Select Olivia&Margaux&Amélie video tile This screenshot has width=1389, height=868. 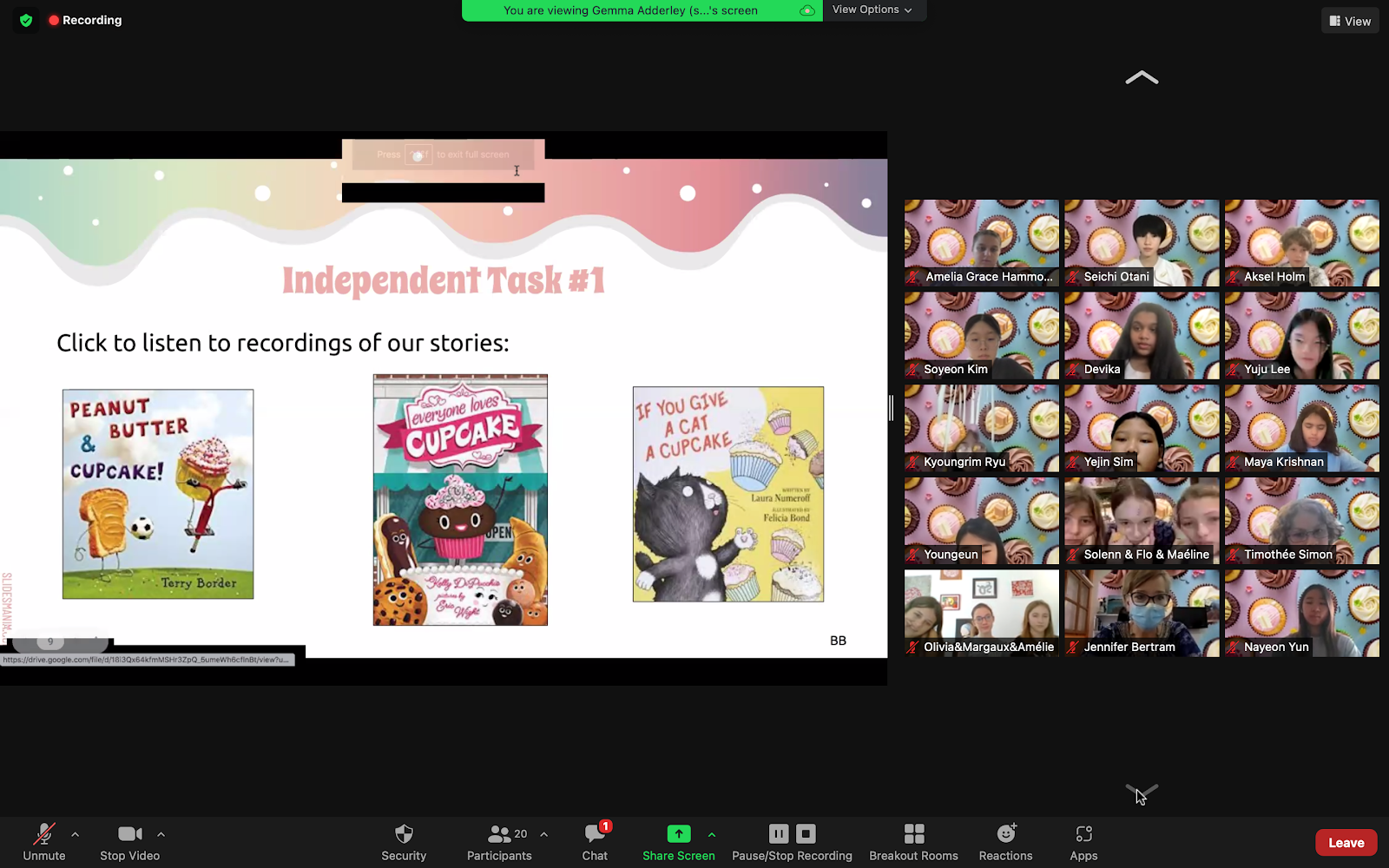(982, 614)
